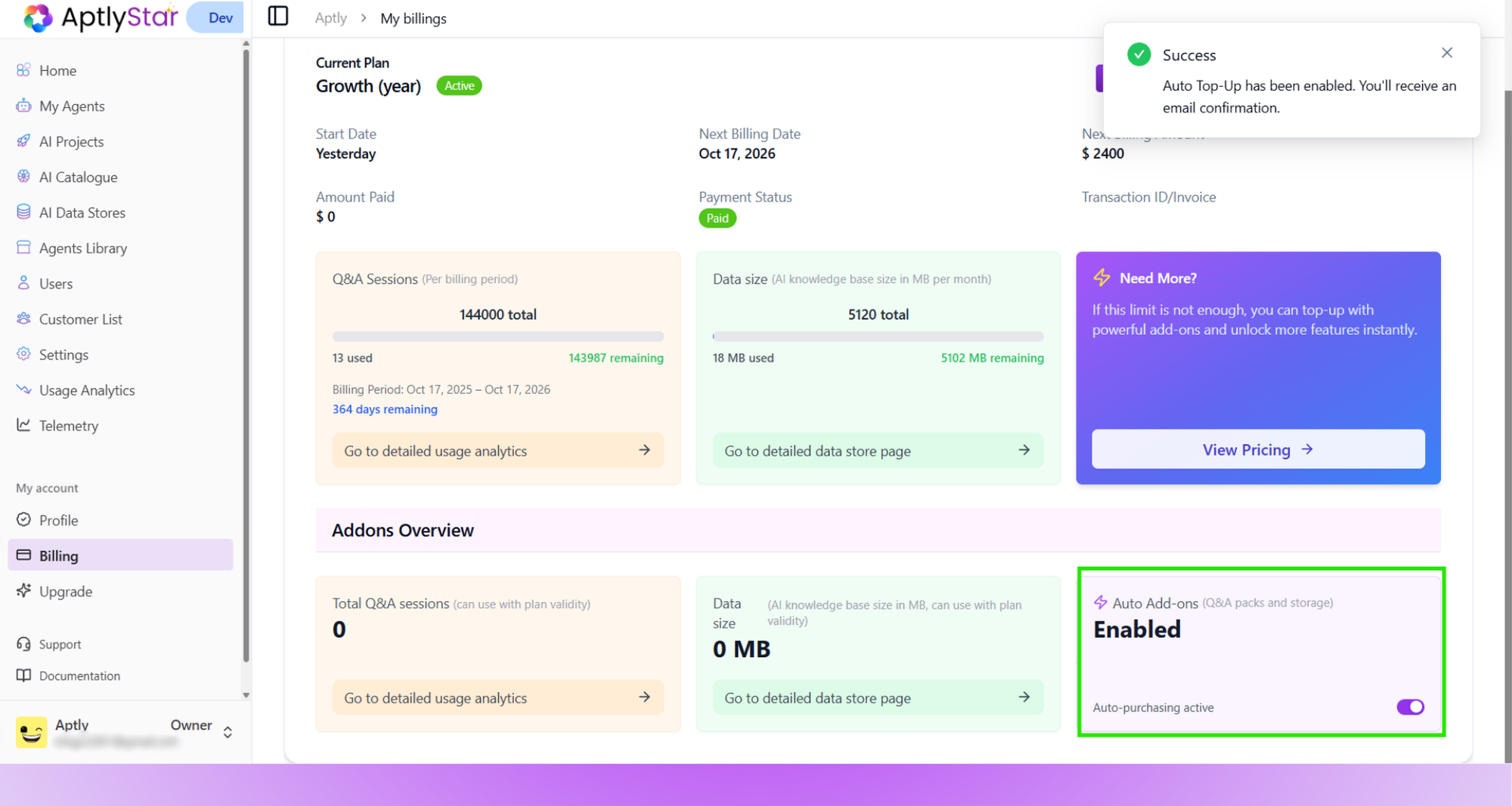
Task: Open the Telemetry page
Action: [69, 426]
